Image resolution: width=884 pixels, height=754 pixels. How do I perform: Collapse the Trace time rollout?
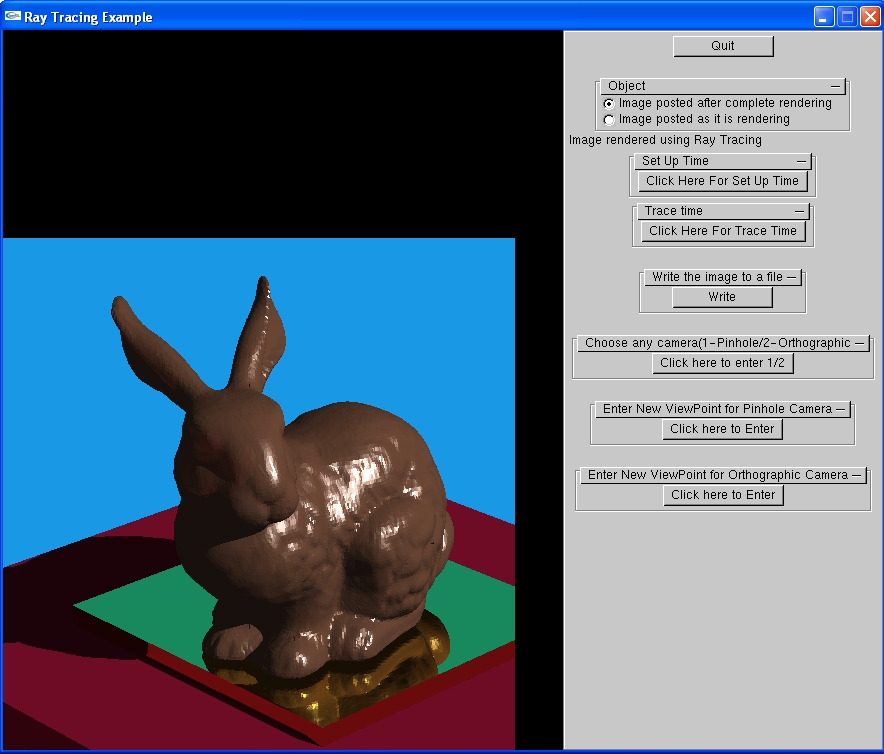[722, 211]
